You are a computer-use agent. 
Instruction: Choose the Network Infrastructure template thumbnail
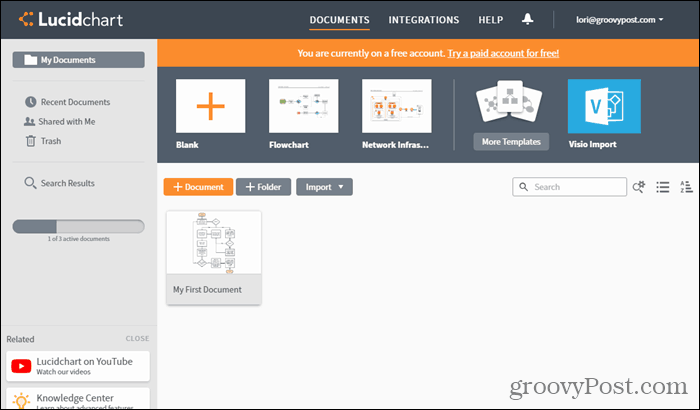396,106
